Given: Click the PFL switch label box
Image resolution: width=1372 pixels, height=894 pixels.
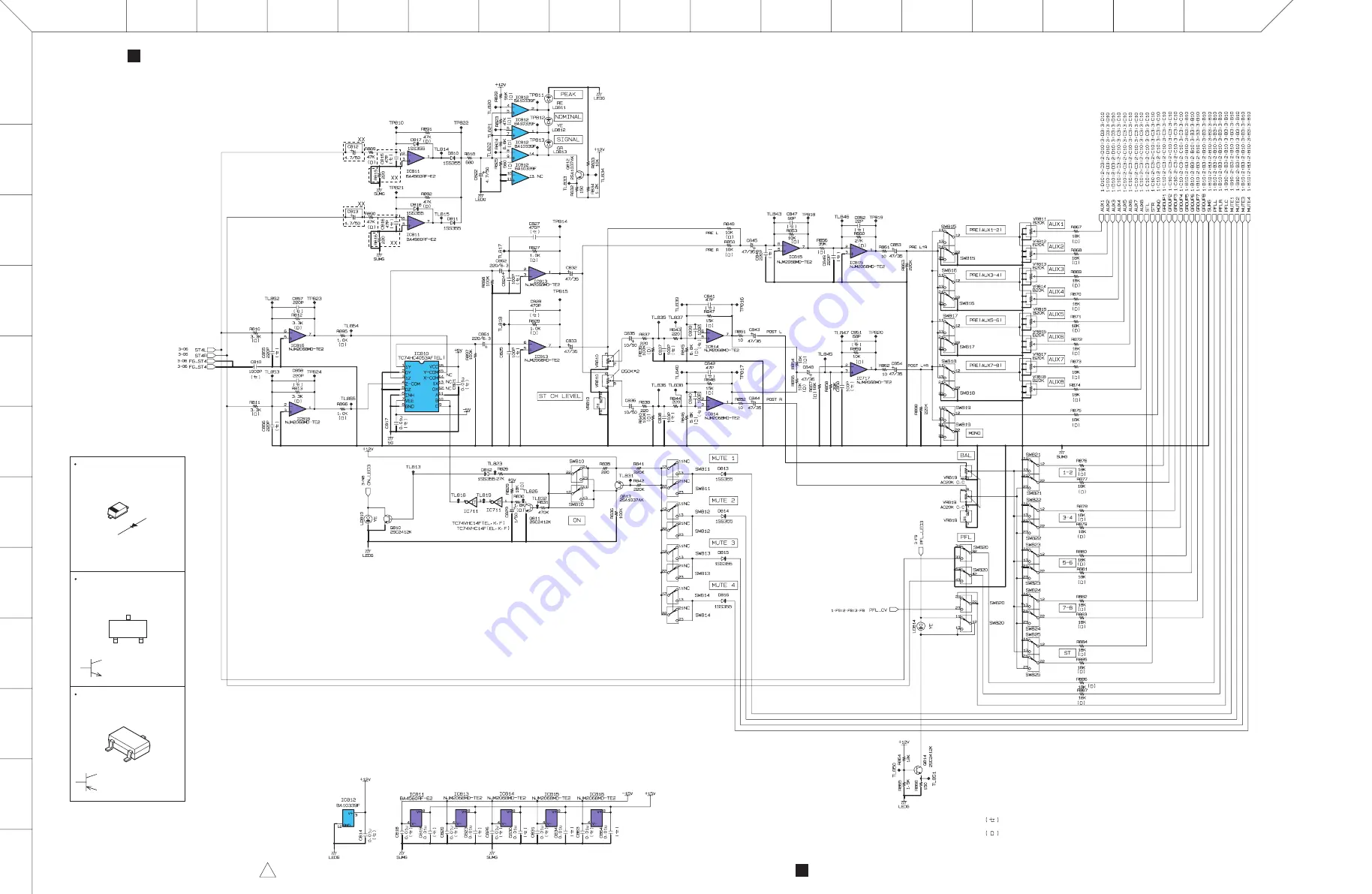Looking at the screenshot, I should tap(966, 537).
